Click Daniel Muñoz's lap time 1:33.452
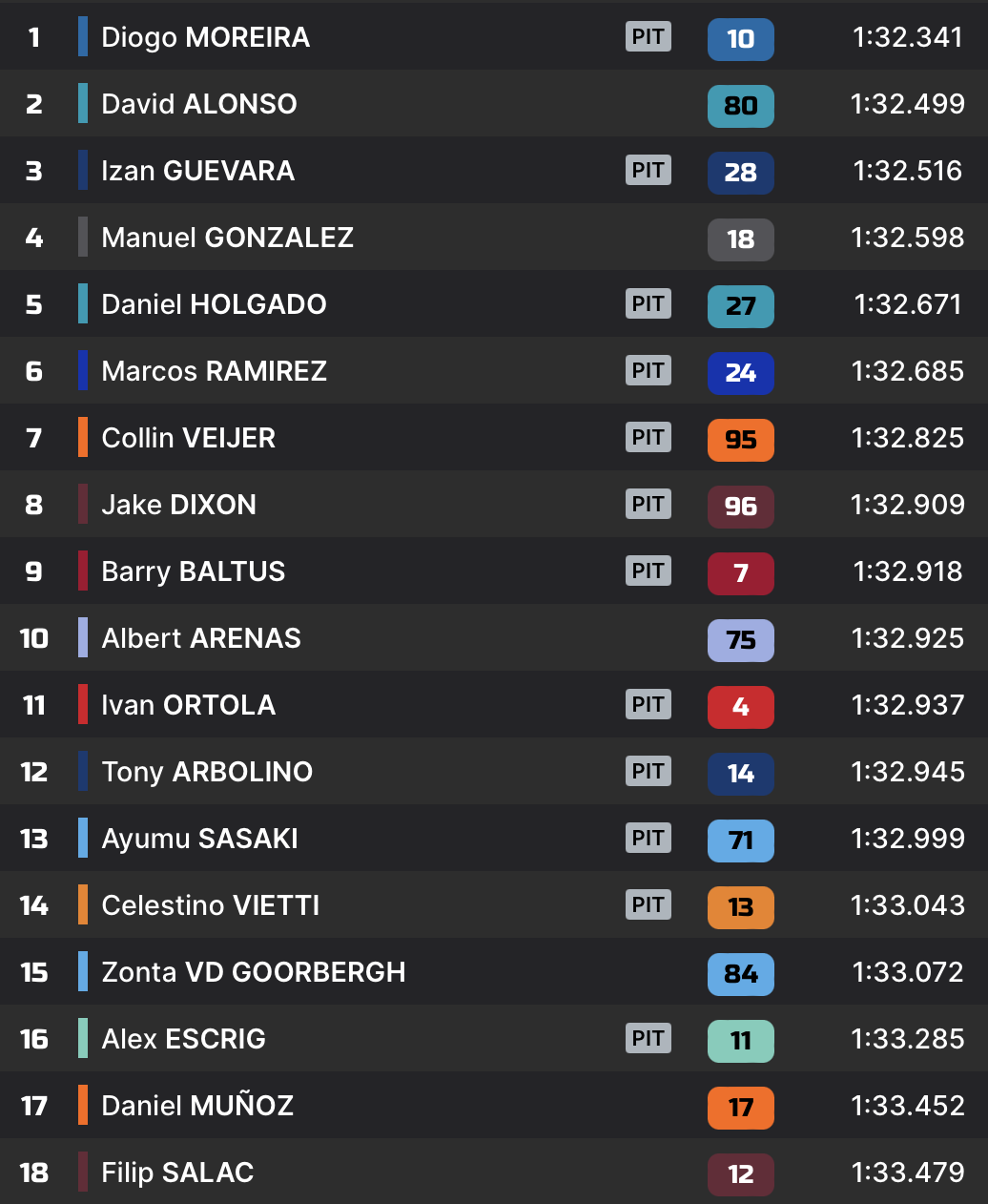Image resolution: width=988 pixels, height=1204 pixels. click(x=907, y=1106)
